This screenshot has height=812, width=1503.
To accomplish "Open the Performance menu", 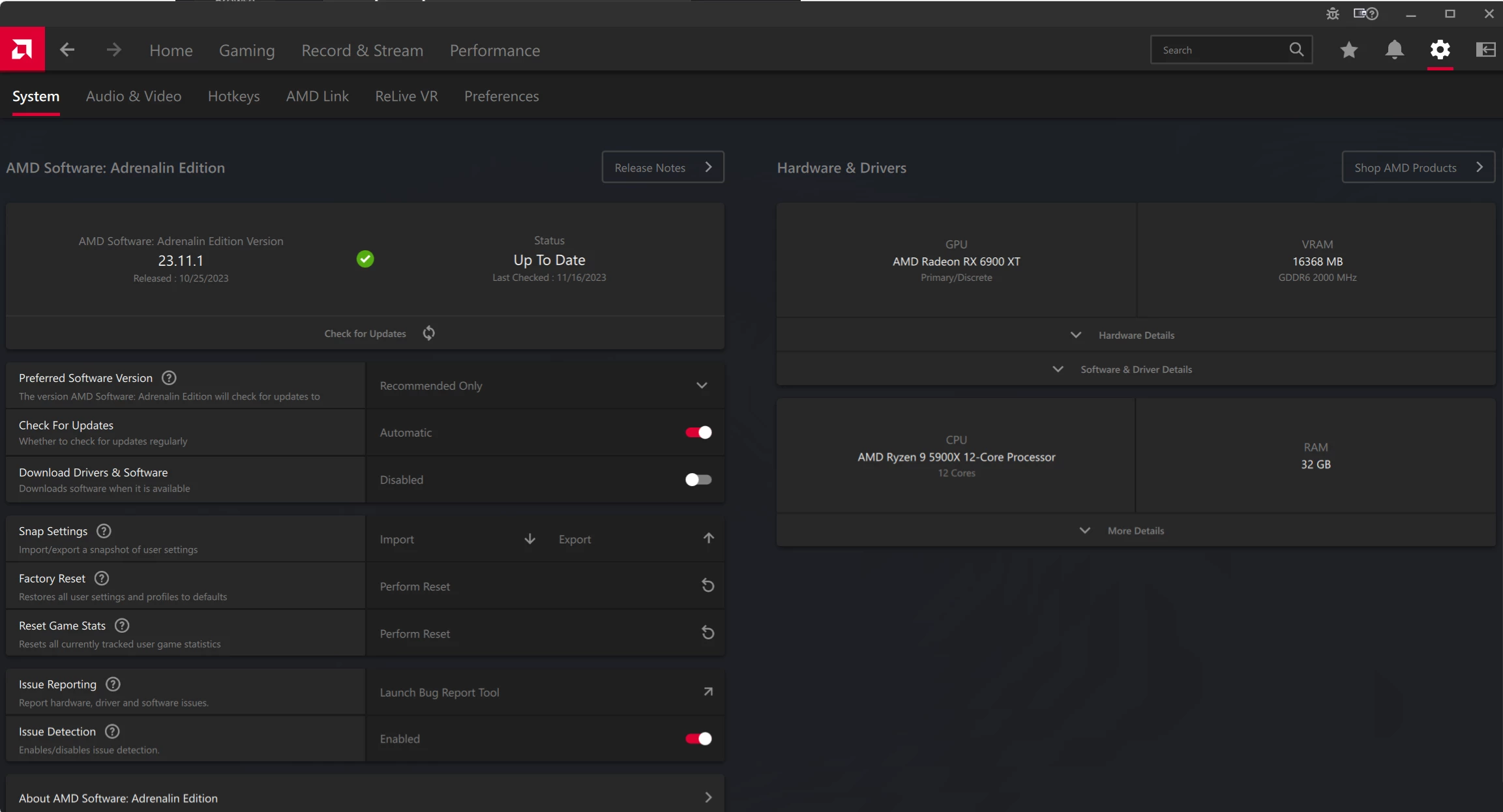I will (494, 50).
